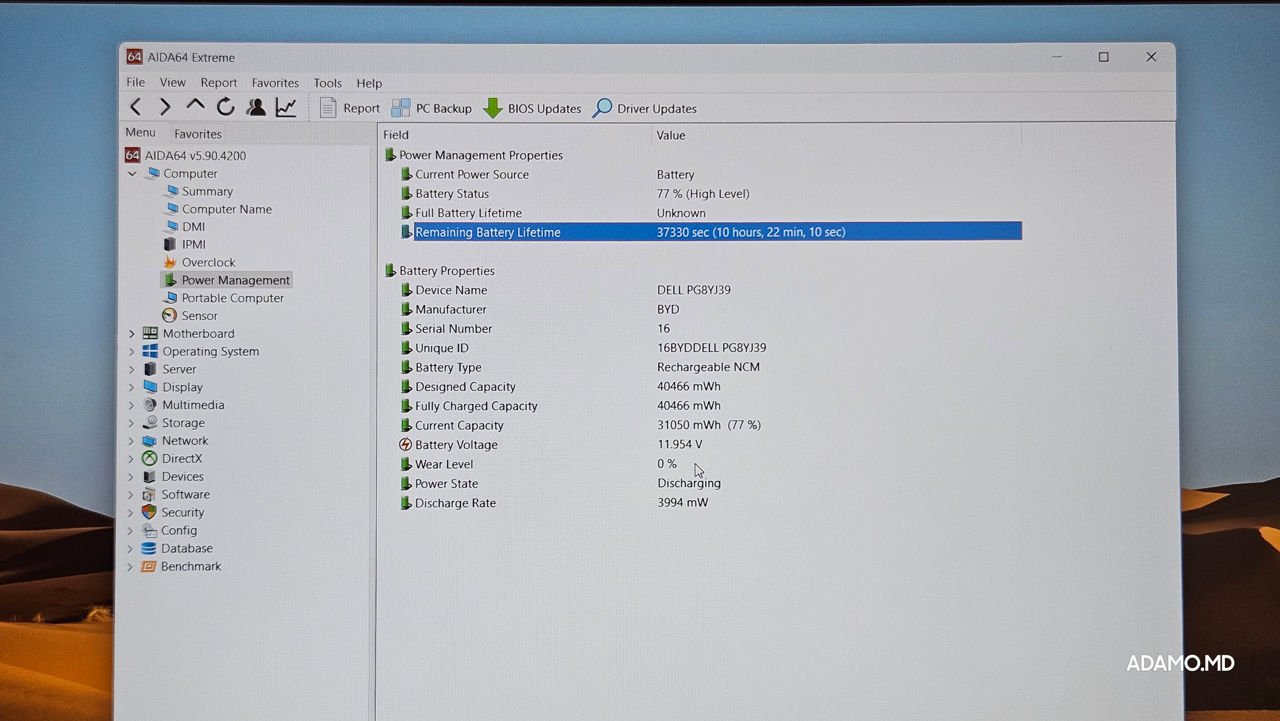1280x721 pixels.
Task: Refresh the page with the Refresh icon
Action: coord(226,107)
